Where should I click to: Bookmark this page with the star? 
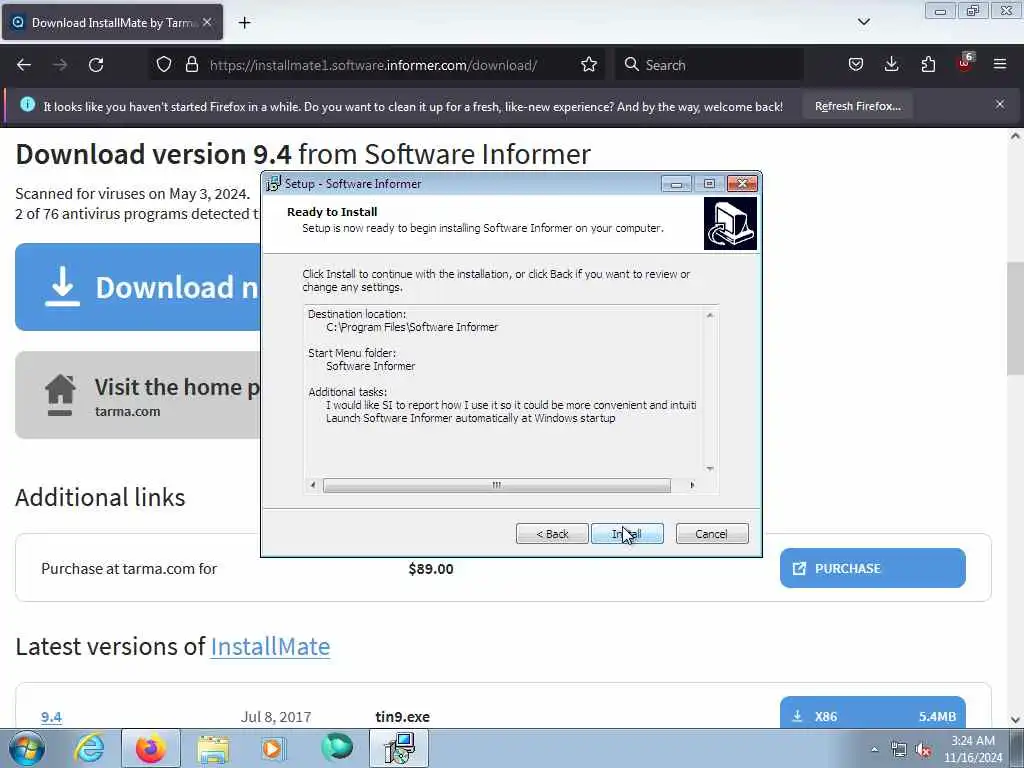click(x=588, y=65)
